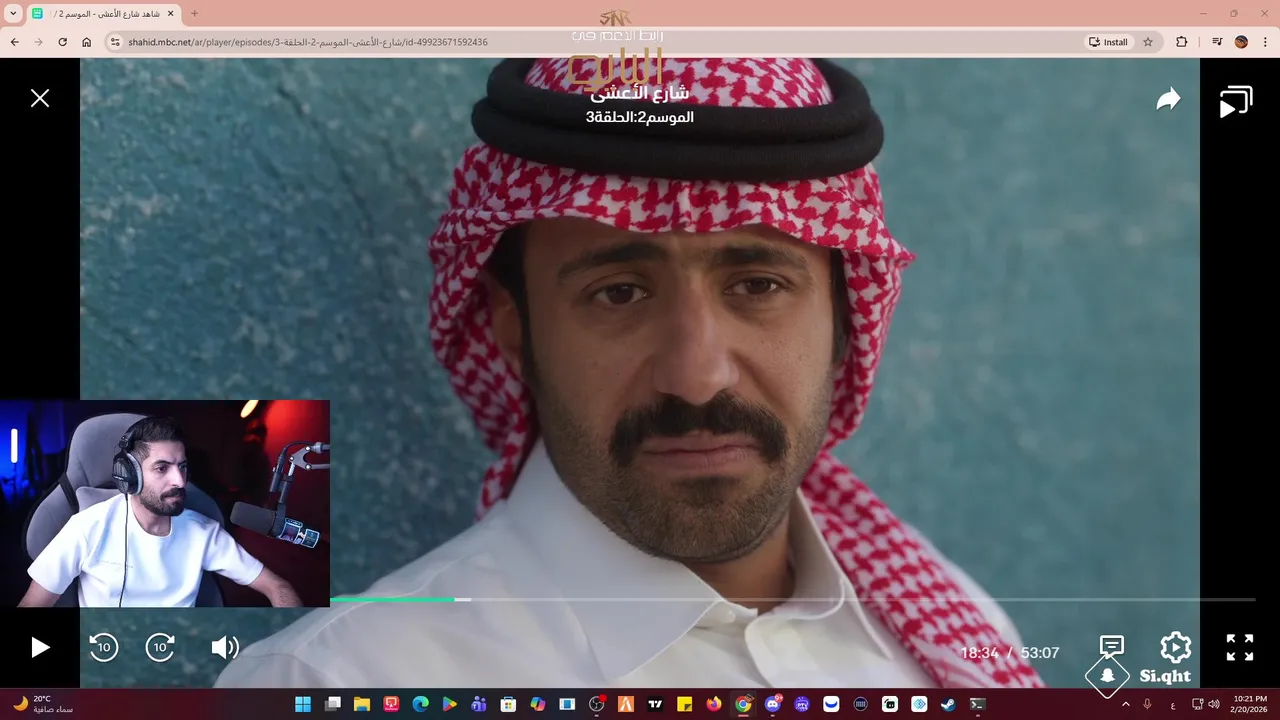The image size is (1280, 720).
Task: Open Steam from the taskbar
Action: [948, 704]
